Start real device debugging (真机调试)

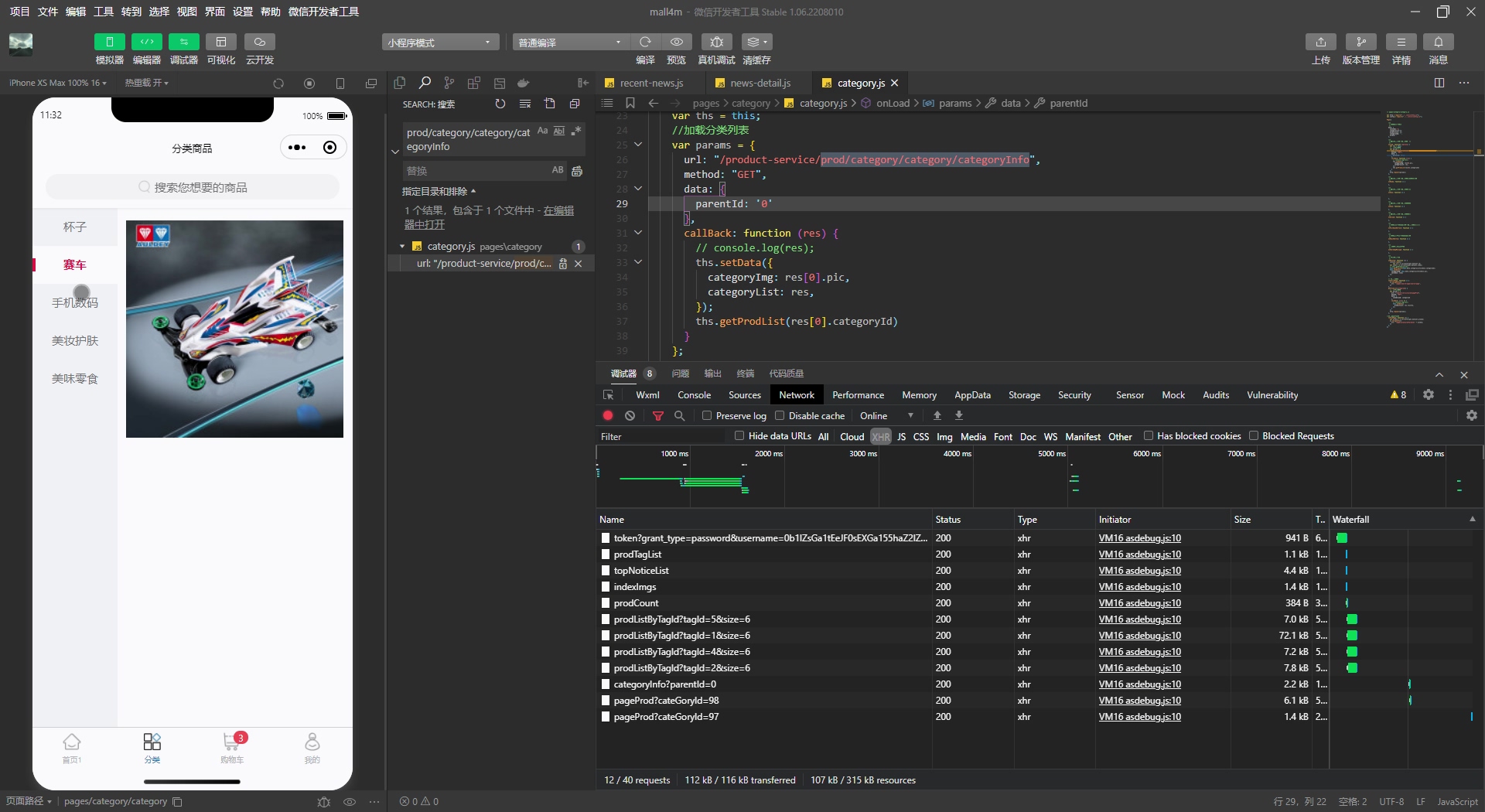[716, 42]
